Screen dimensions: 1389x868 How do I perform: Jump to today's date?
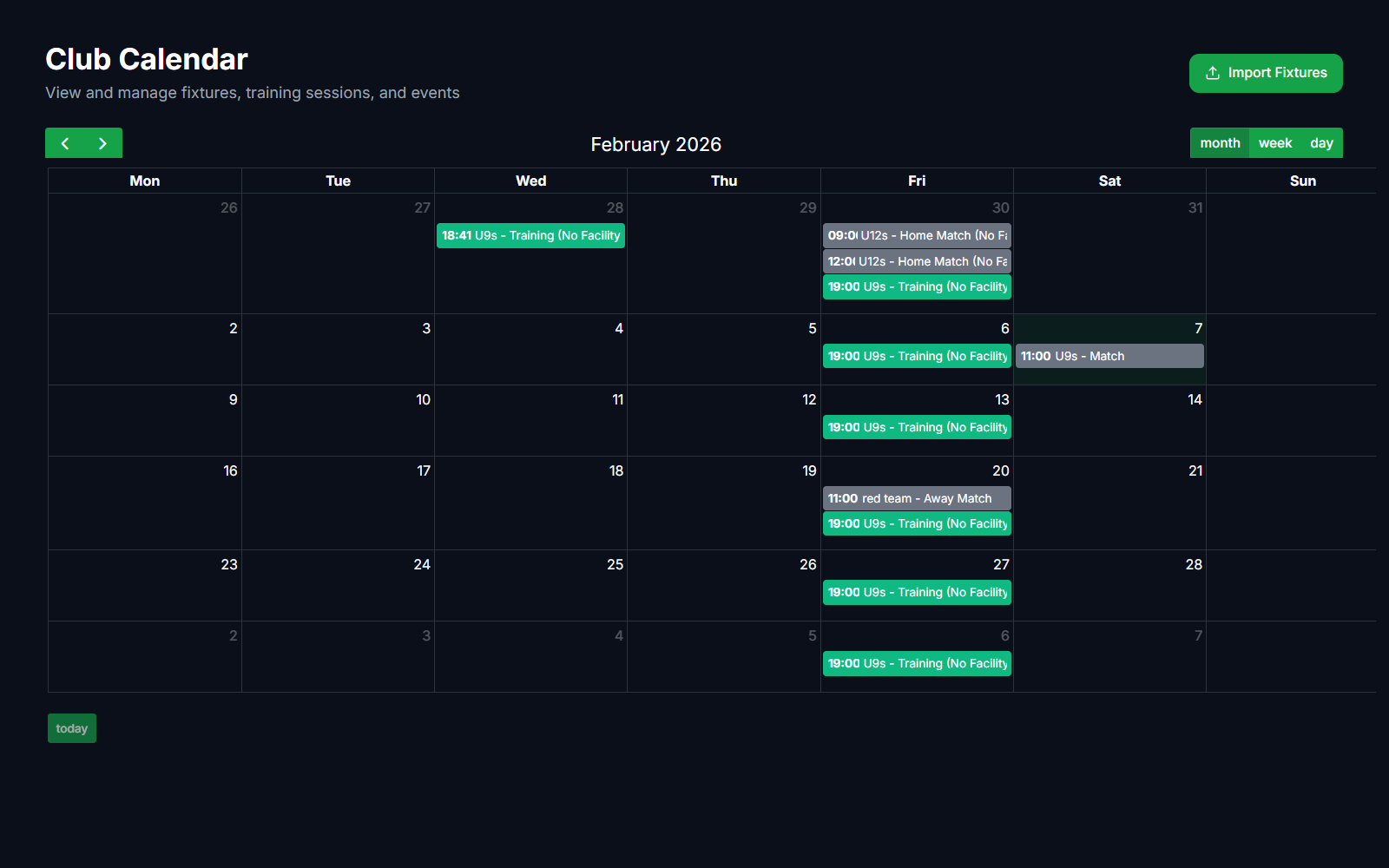pos(71,728)
